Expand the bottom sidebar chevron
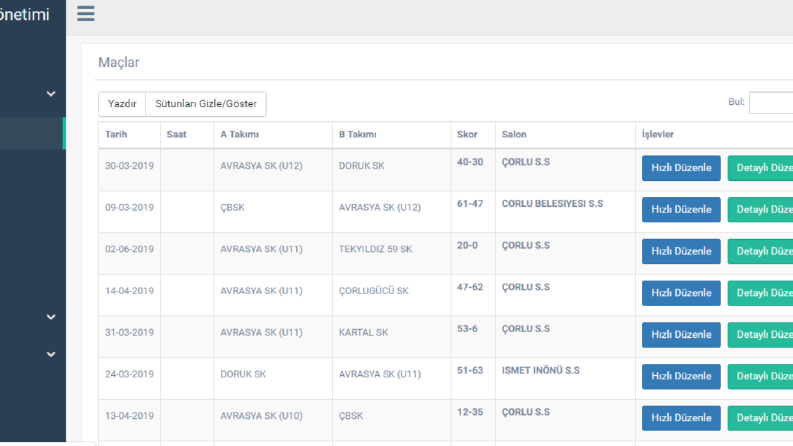This screenshot has height=446, width=793. (x=51, y=354)
